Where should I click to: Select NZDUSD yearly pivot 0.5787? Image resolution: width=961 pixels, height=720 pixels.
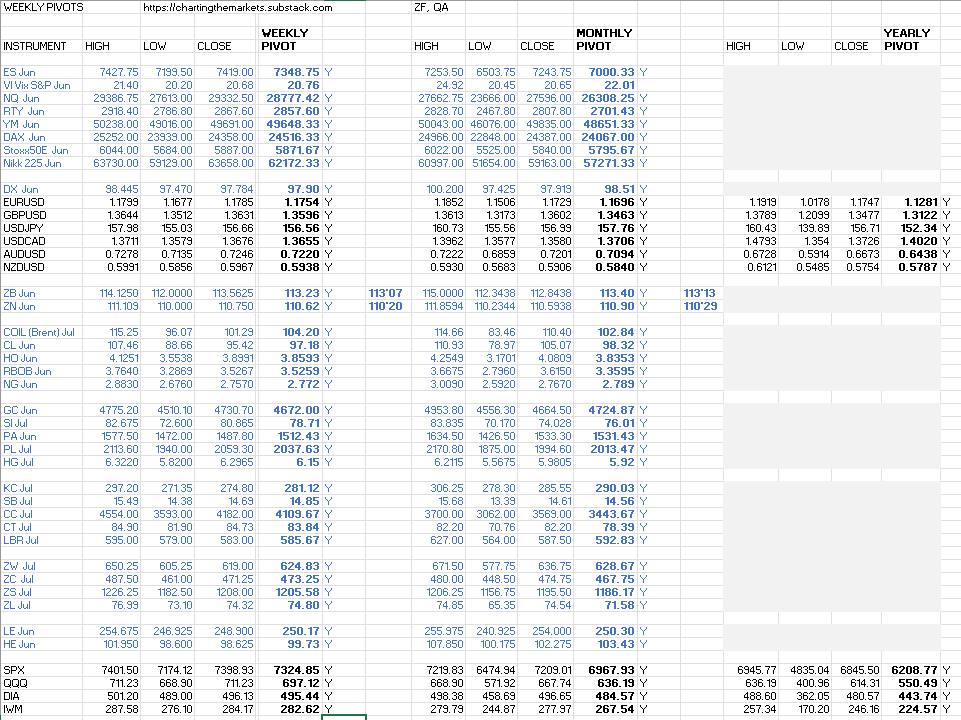pyautogui.click(x=918, y=267)
